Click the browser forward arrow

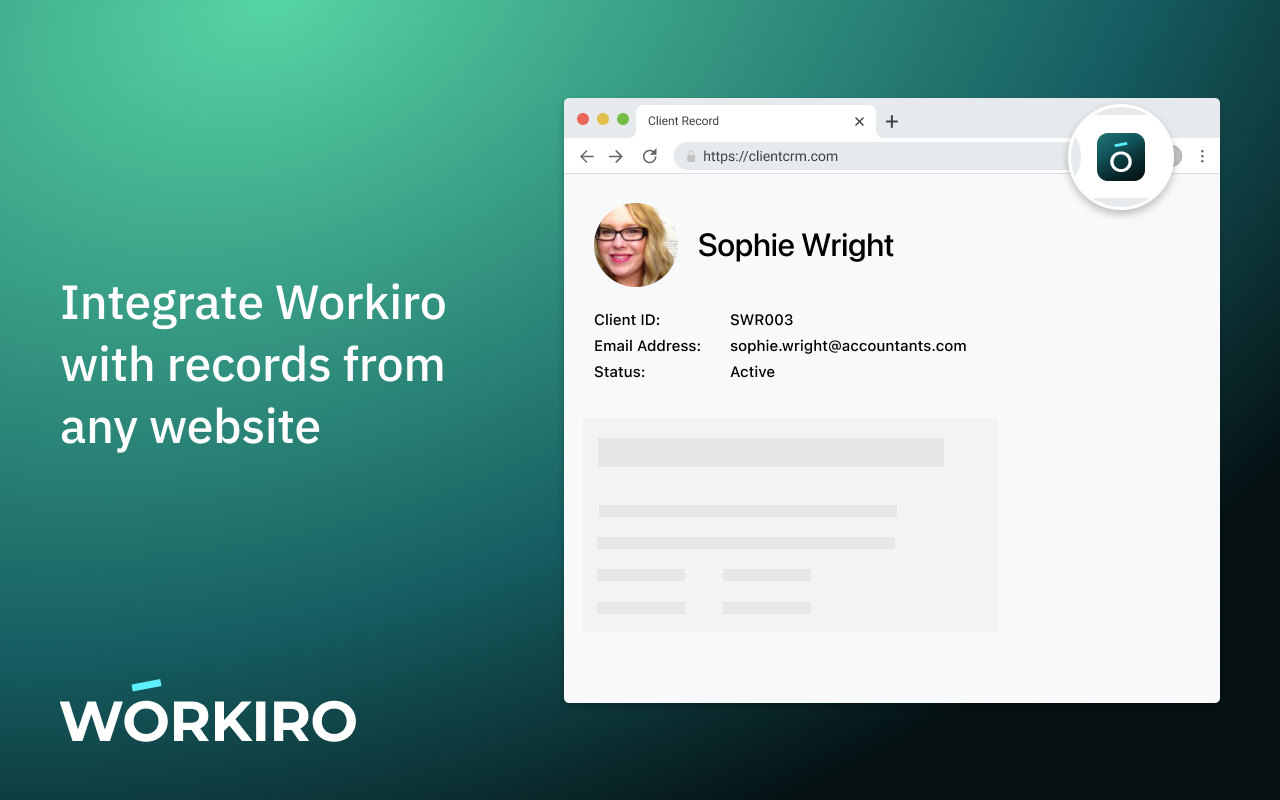(x=616, y=156)
